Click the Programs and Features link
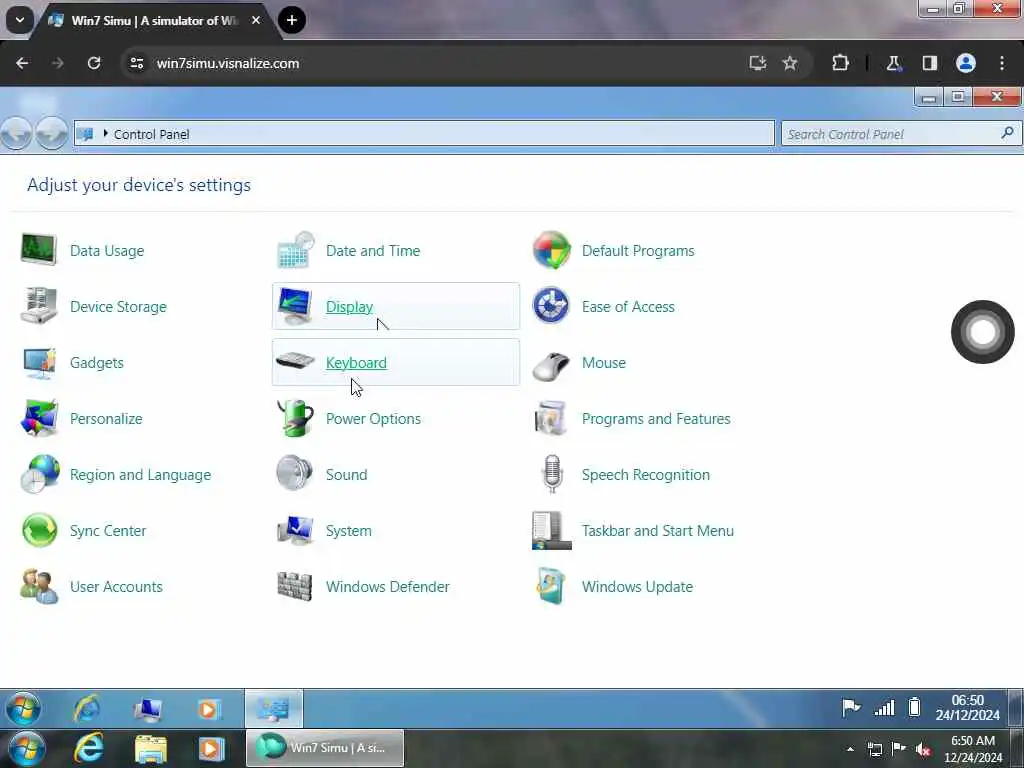Viewport: 1024px width, 768px height. point(656,419)
